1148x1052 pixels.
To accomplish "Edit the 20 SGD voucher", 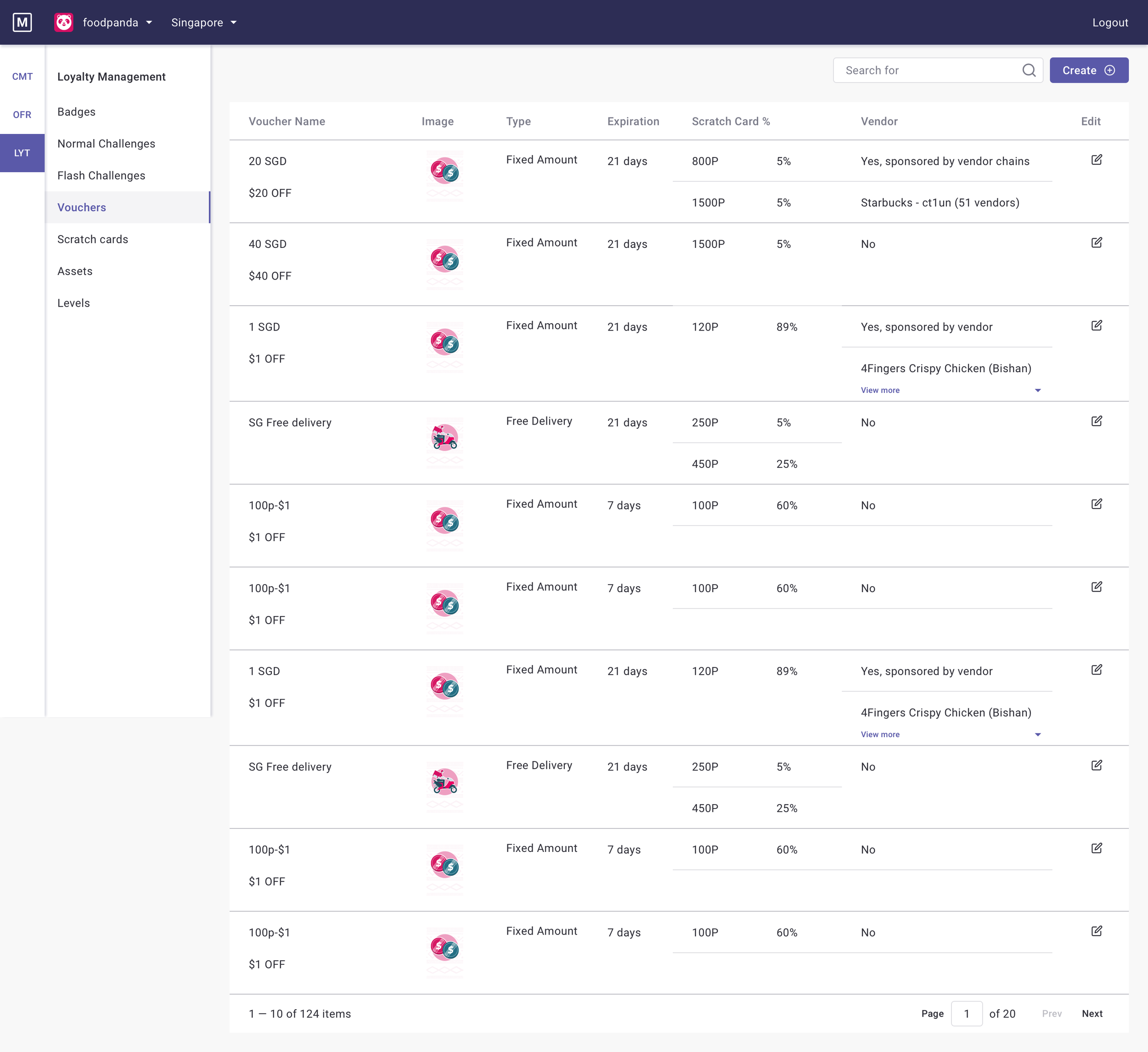I will coord(1096,160).
